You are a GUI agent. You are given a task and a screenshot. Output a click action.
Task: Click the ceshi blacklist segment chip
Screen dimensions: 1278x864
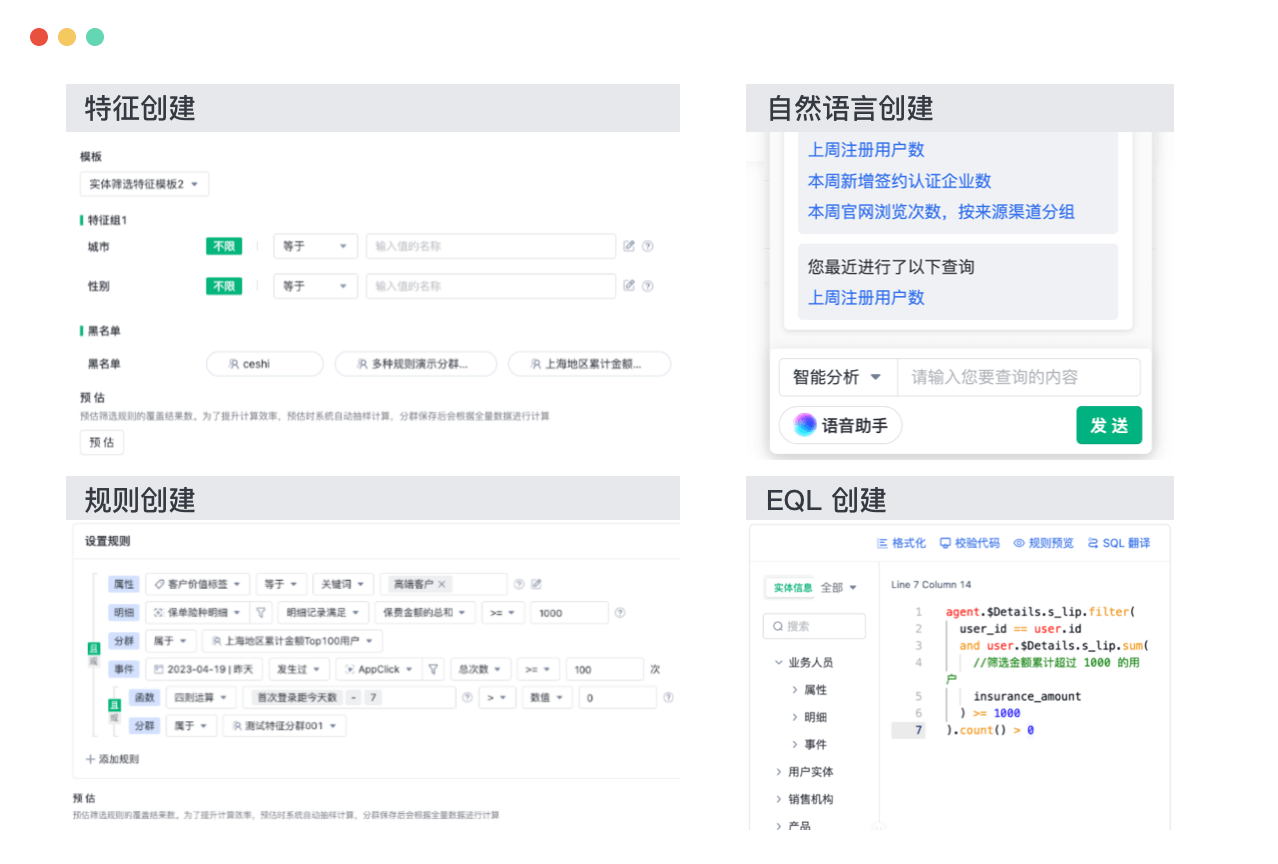[x=265, y=364]
